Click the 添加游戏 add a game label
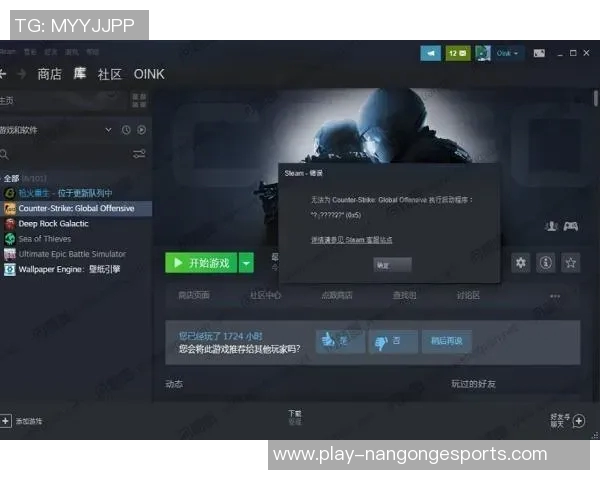This screenshot has height=480, width=600. coord(29,421)
